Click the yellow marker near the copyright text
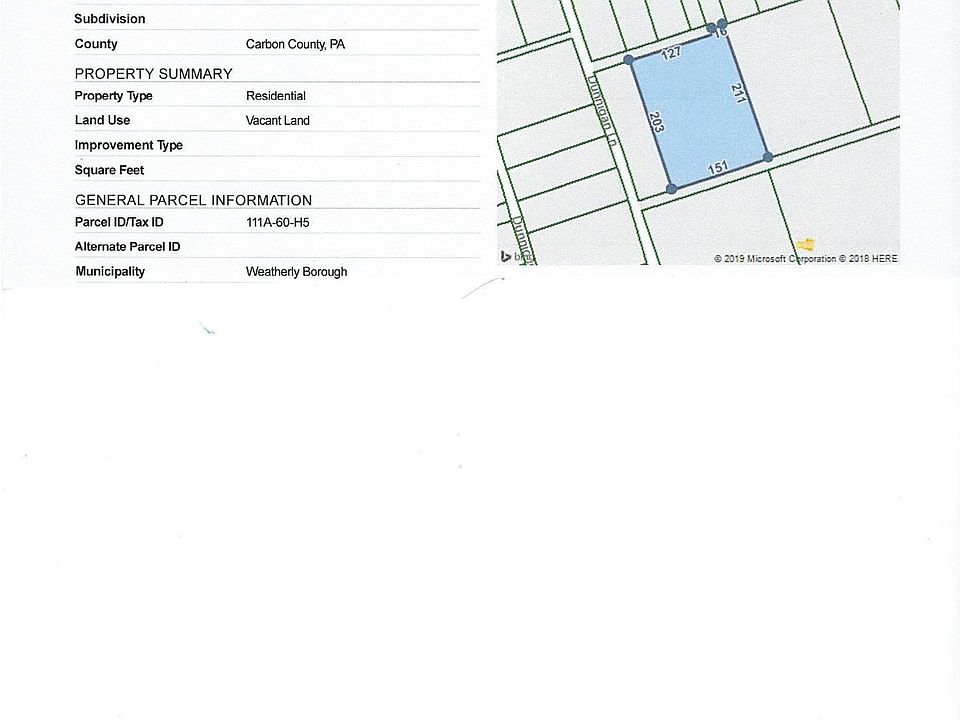Image resolution: width=960 pixels, height=720 pixels. (x=806, y=244)
